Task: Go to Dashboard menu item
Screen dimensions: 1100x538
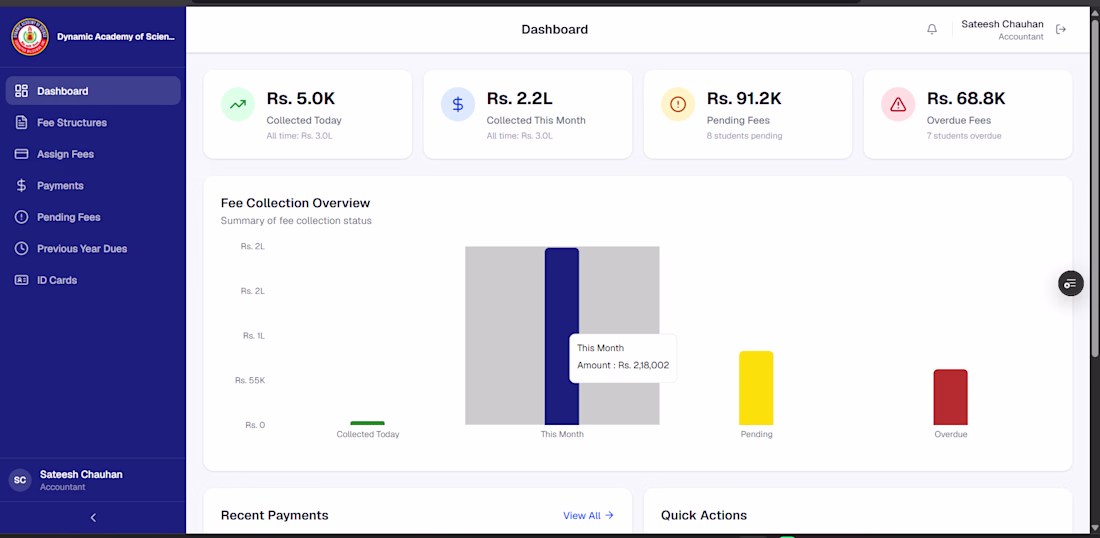Action: (93, 90)
